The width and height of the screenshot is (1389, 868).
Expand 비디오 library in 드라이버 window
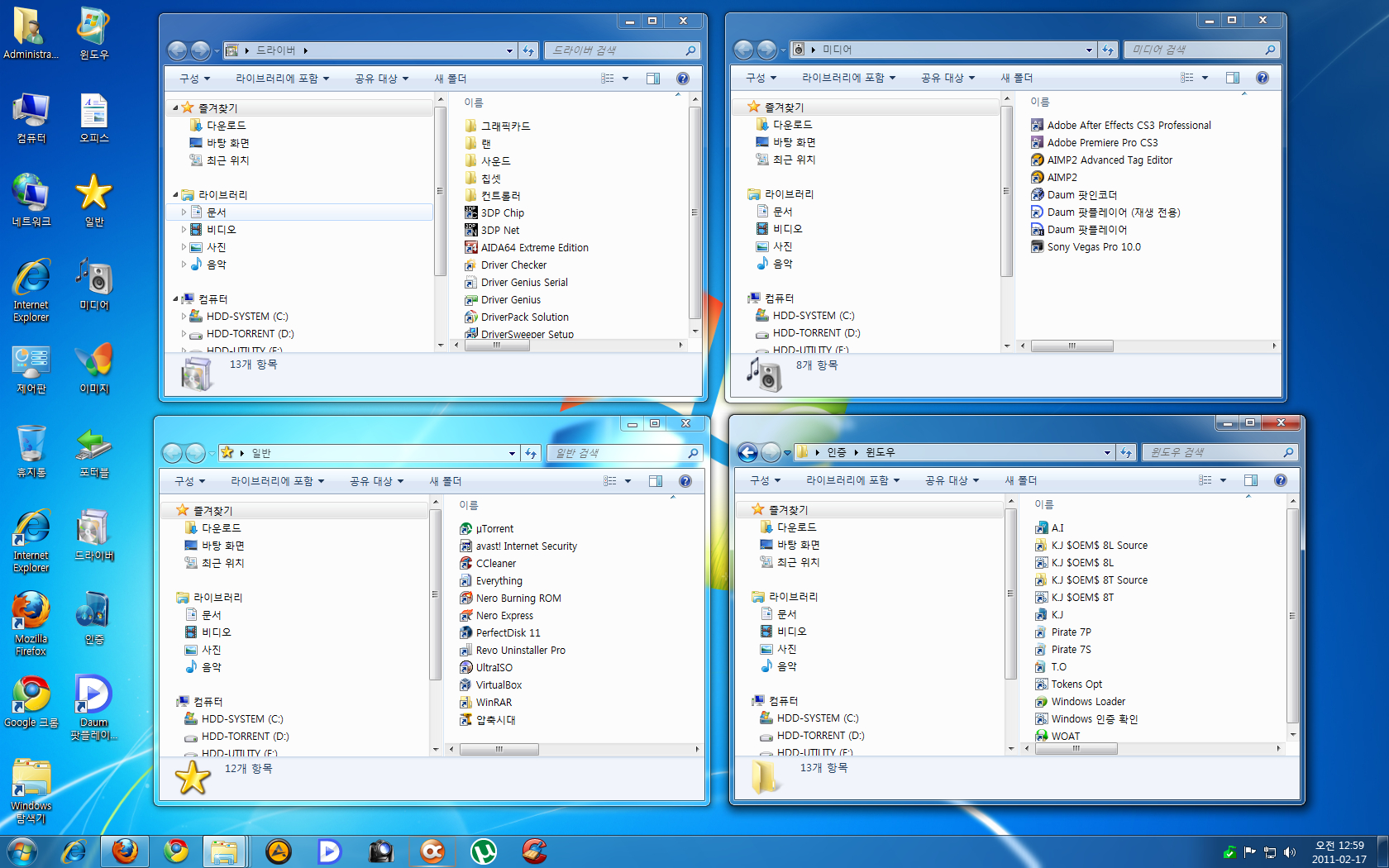[184, 230]
